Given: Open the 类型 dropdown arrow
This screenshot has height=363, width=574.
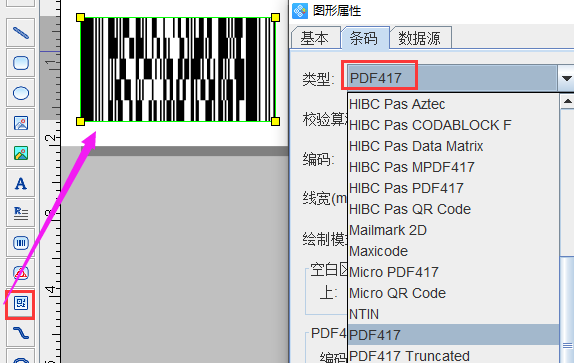Looking at the screenshot, I should click(x=566, y=78).
